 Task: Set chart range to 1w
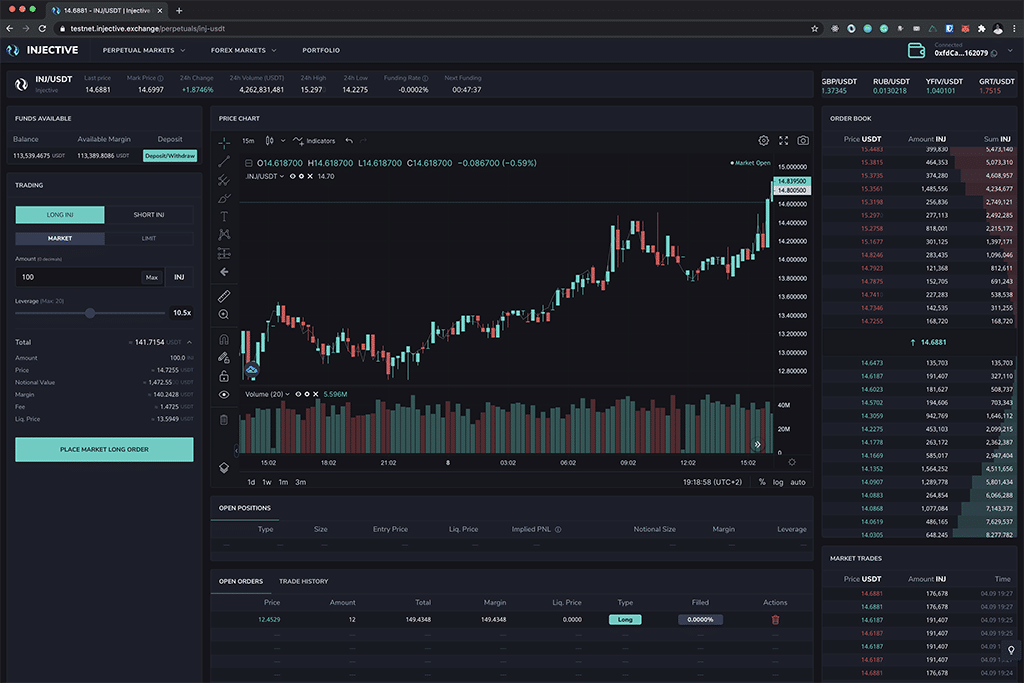click(x=266, y=482)
